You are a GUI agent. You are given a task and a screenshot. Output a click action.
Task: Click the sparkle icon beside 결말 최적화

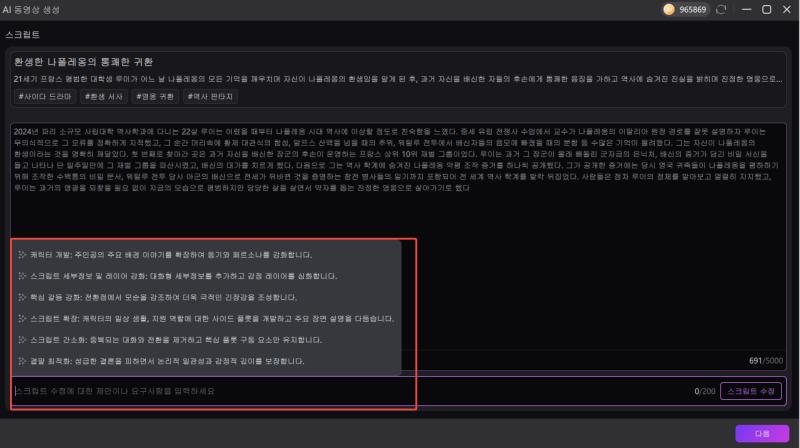tap(22, 361)
